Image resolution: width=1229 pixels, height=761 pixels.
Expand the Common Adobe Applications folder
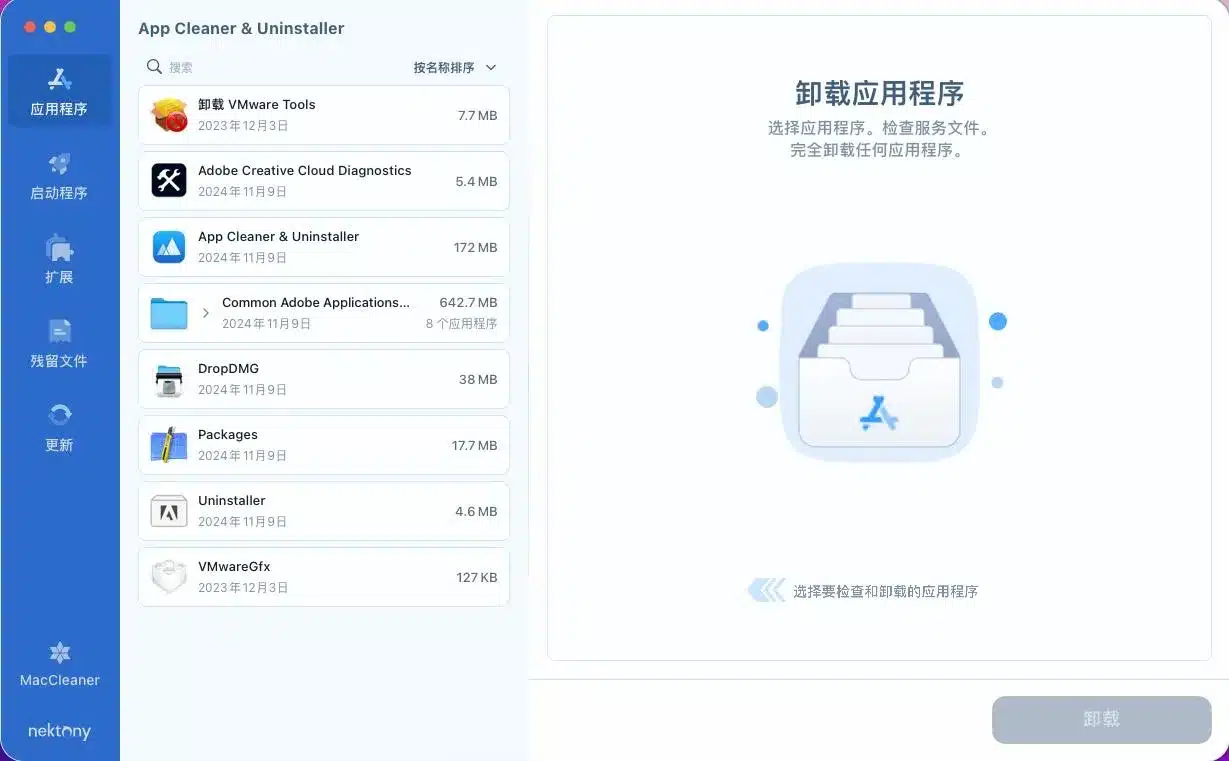coord(206,313)
